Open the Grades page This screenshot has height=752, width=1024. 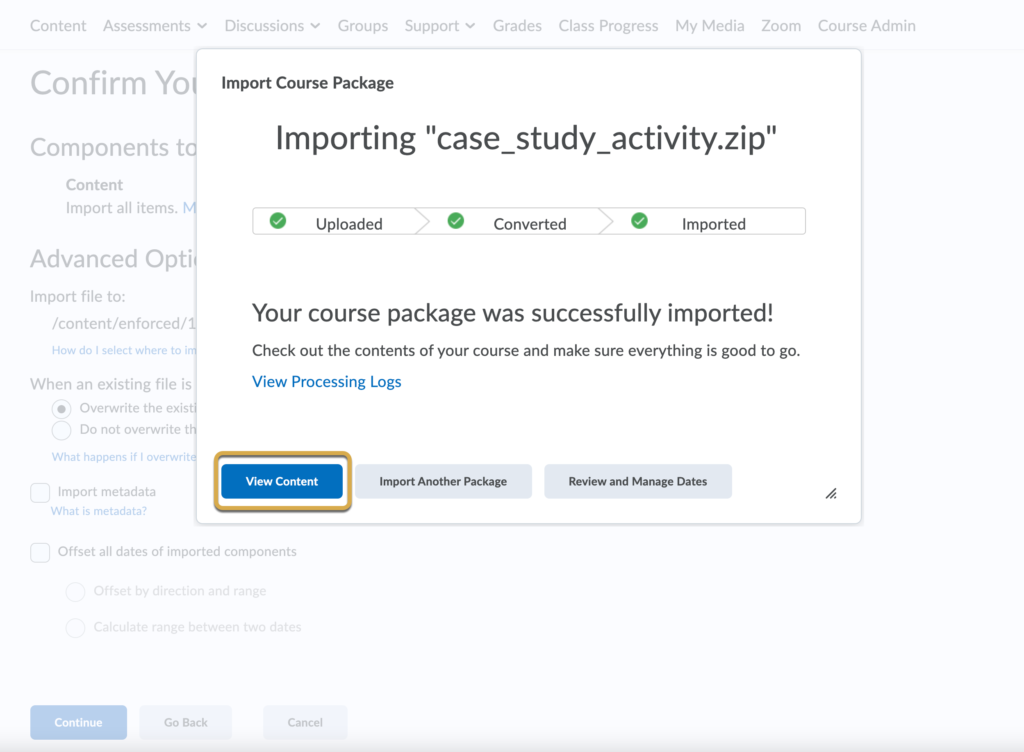[x=517, y=25]
